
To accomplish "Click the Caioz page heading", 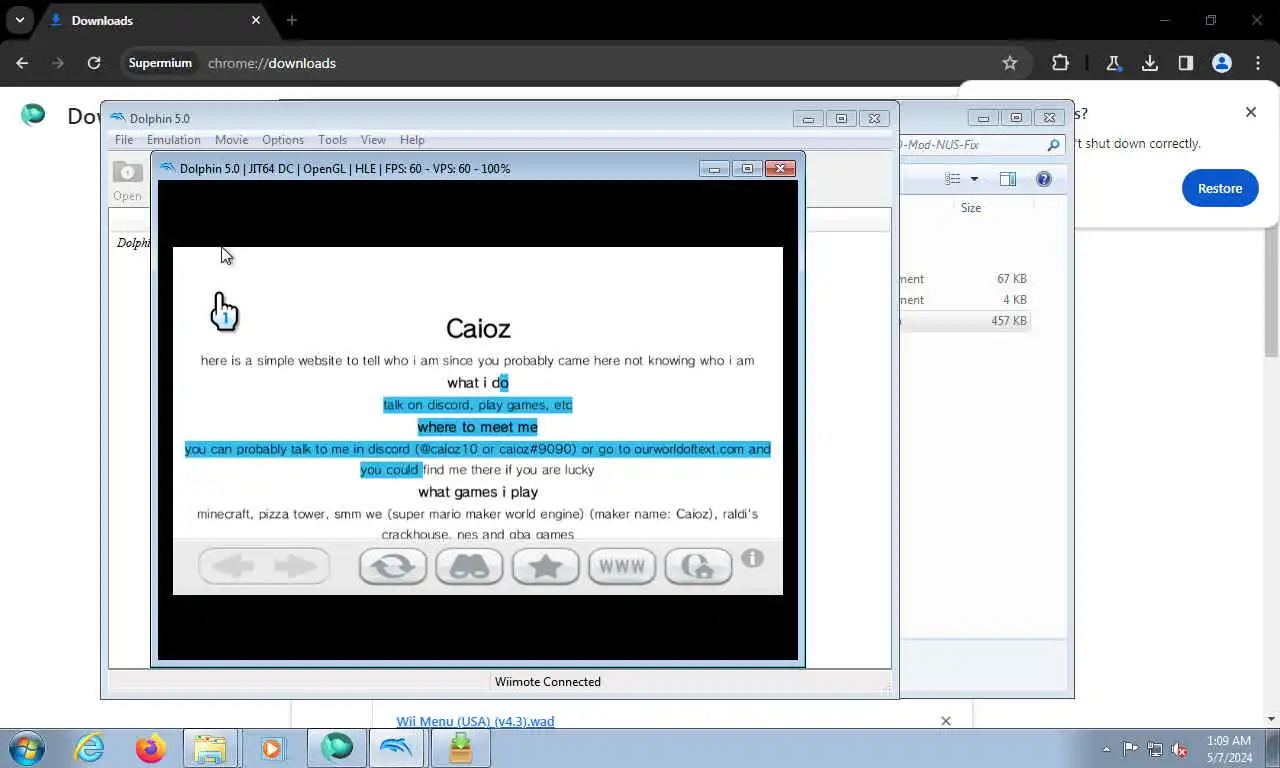I will coord(478,328).
